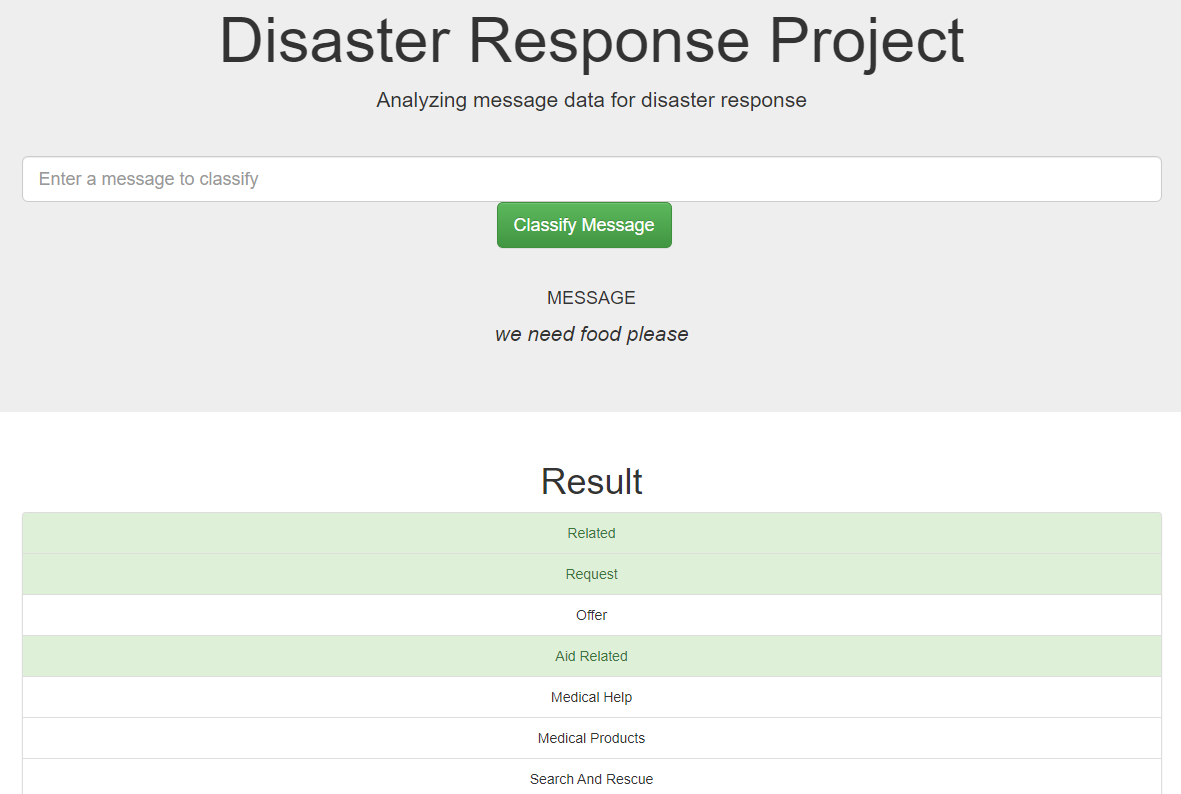Click the highlighted Related label text
The width and height of the screenshot is (1181, 794).
coord(591,533)
